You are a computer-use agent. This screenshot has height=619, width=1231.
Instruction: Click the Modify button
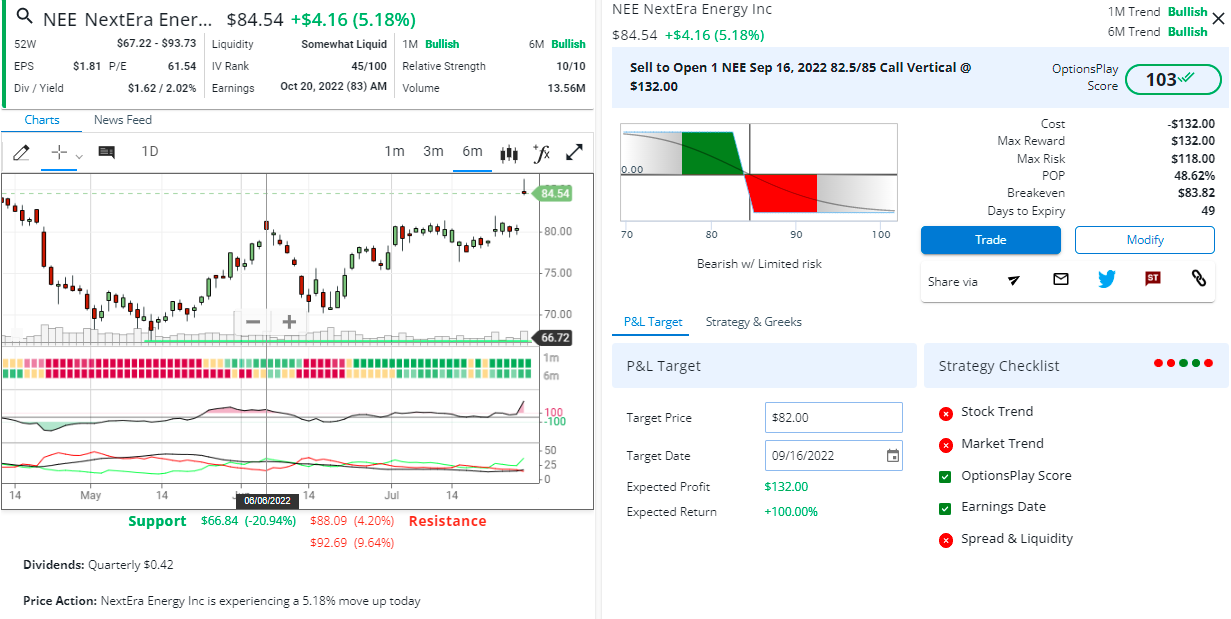click(x=1144, y=240)
